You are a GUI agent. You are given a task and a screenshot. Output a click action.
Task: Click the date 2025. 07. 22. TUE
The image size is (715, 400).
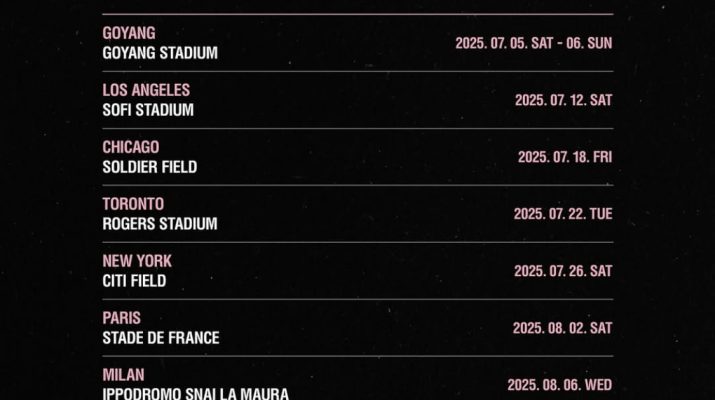click(563, 214)
